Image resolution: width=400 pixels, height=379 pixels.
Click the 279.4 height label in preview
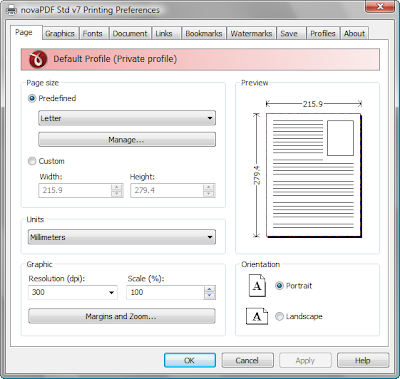pyautogui.click(x=257, y=175)
